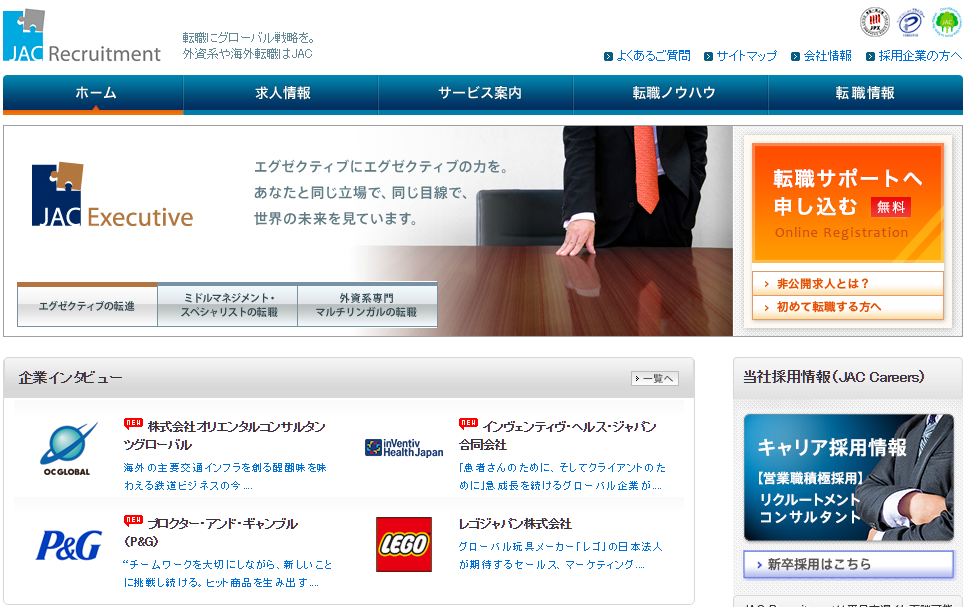
Task: Click the arrow icon beside 会社情報
Action: click(795, 56)
